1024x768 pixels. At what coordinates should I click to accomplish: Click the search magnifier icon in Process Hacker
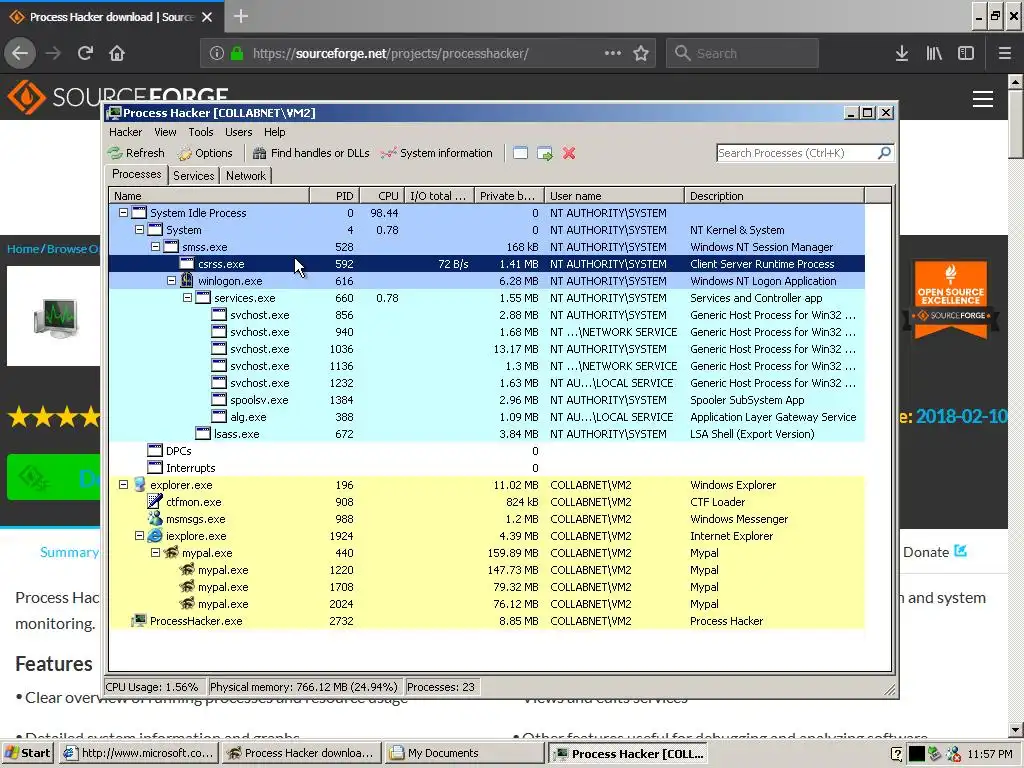pos(884,153)
